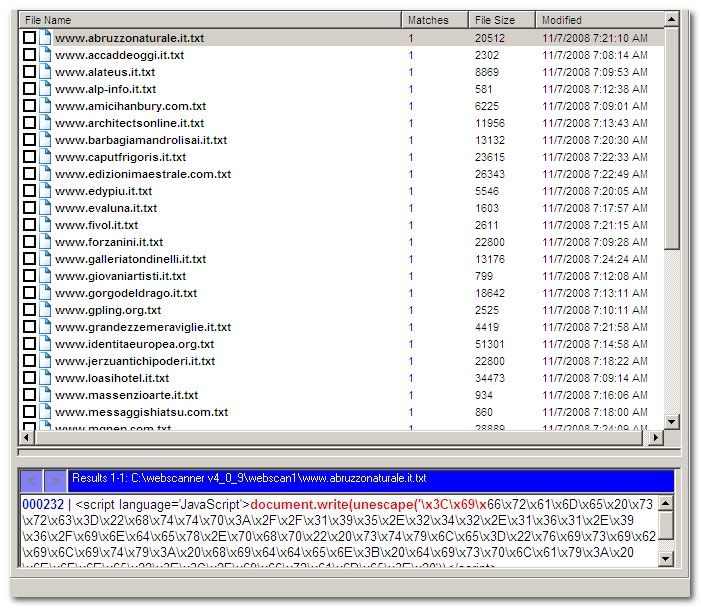
Task: Click the document icon beside www.alateus.it.txt
Action: (x=45, y=72)
